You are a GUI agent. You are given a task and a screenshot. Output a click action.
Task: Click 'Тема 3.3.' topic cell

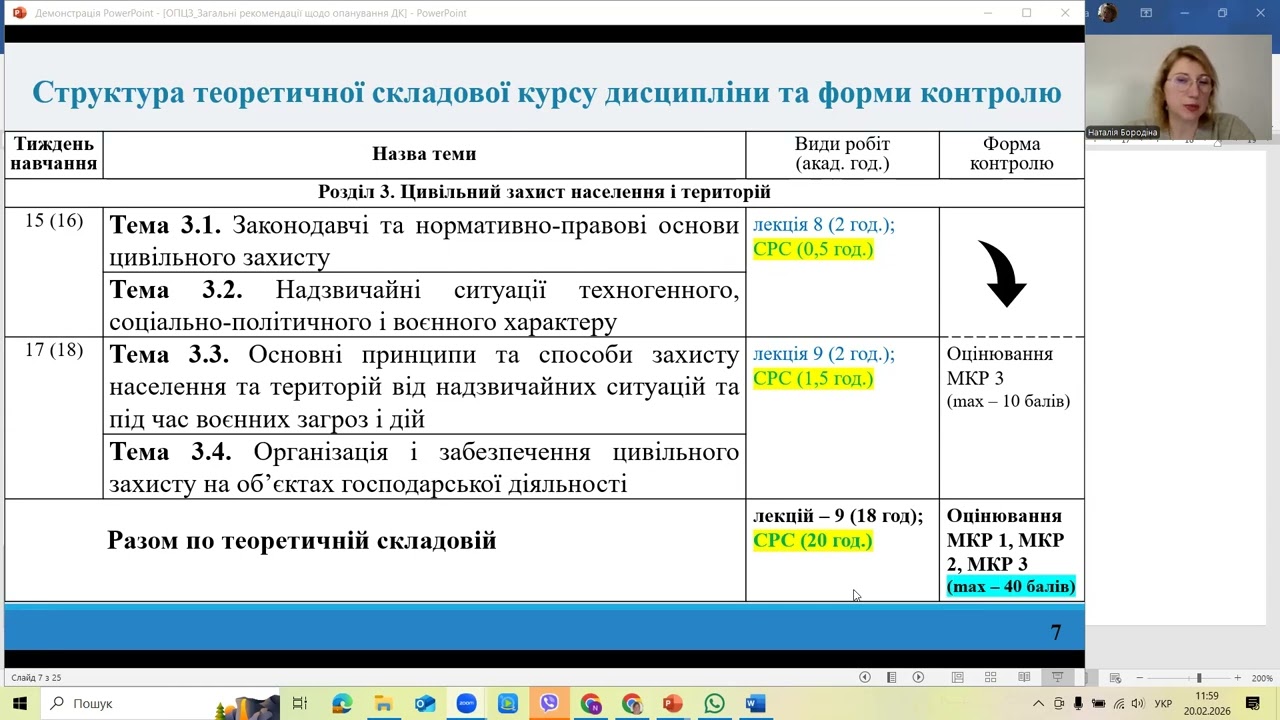[424, 386]
